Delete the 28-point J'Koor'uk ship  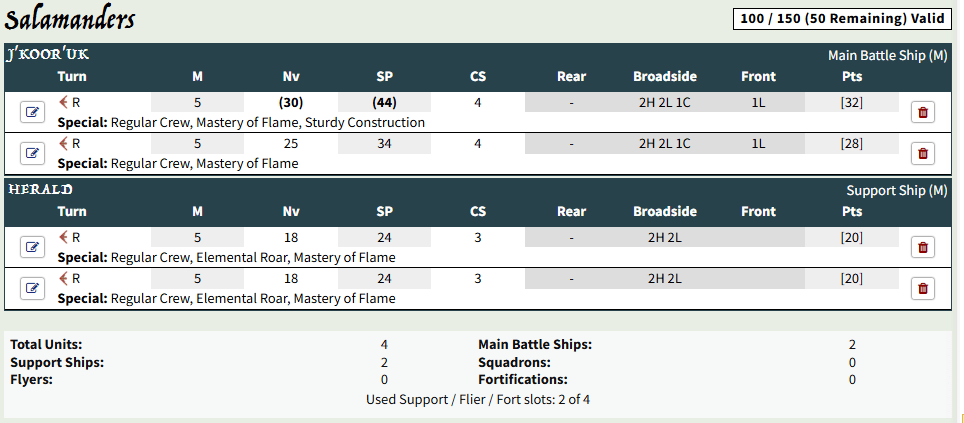[x=922, y=153]
